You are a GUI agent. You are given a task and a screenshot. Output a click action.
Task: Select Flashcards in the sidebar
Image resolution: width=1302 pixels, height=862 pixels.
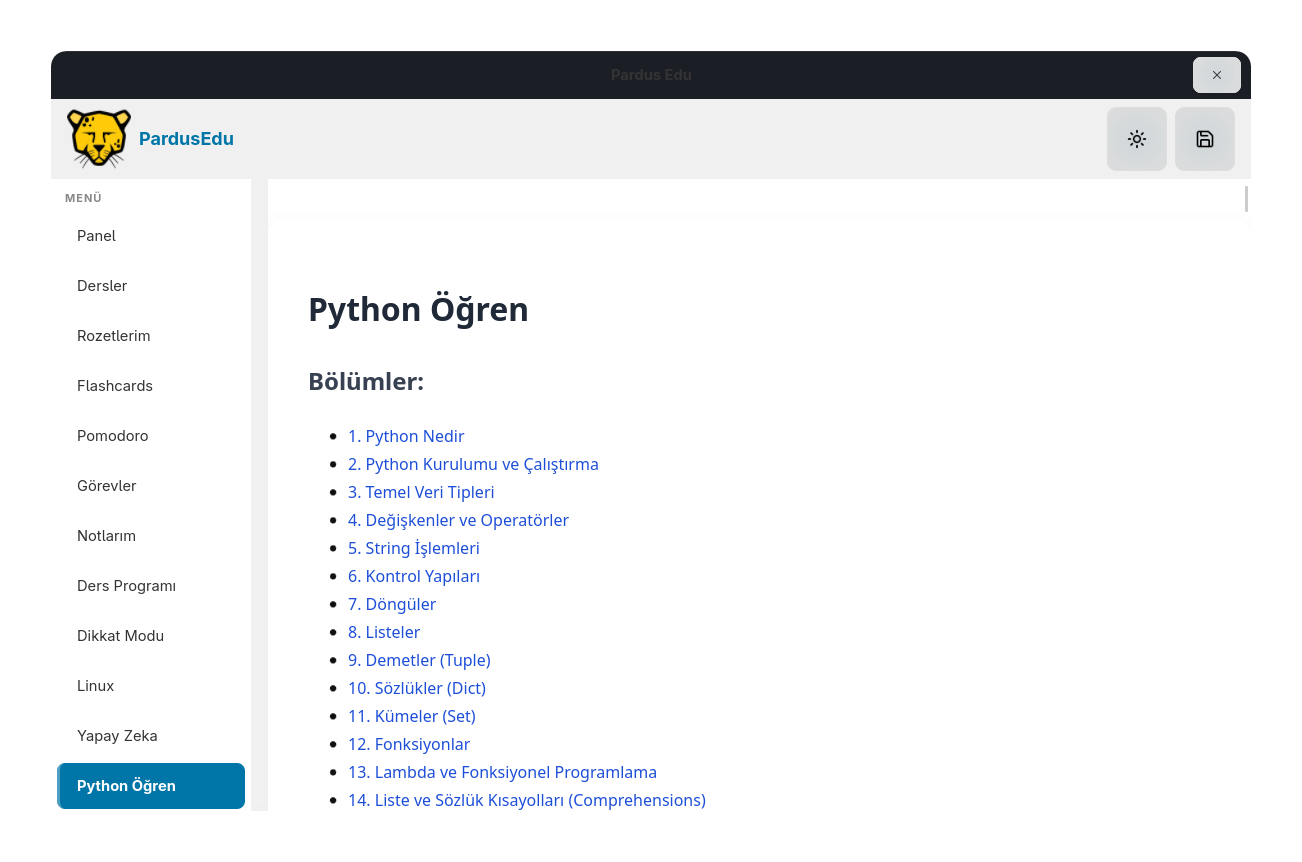(x=151, y=386)
